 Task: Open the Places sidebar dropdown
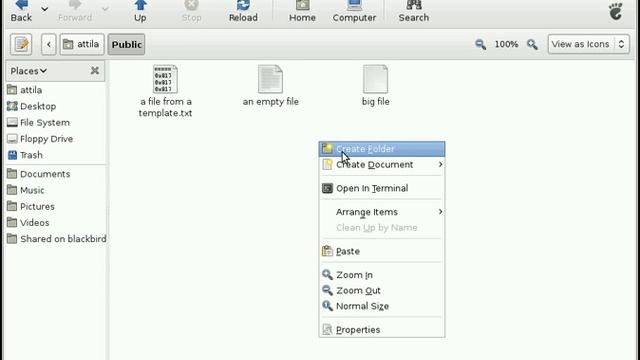(29, 71)
